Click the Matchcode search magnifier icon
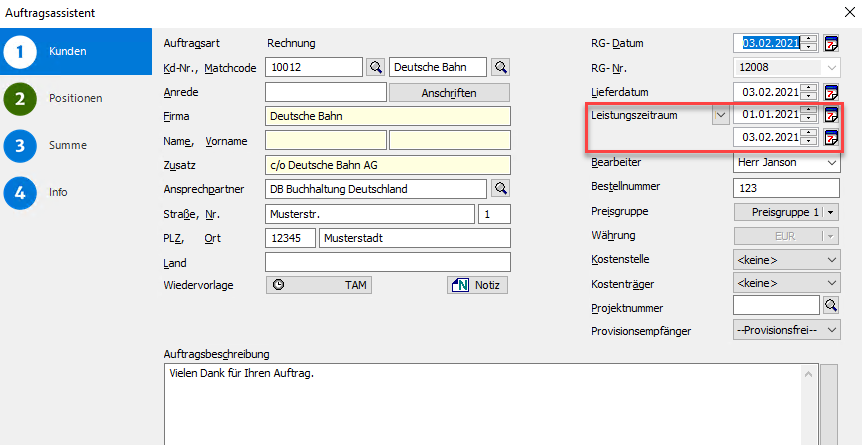Viewport: 862px width, 445px height. [500, 67]
